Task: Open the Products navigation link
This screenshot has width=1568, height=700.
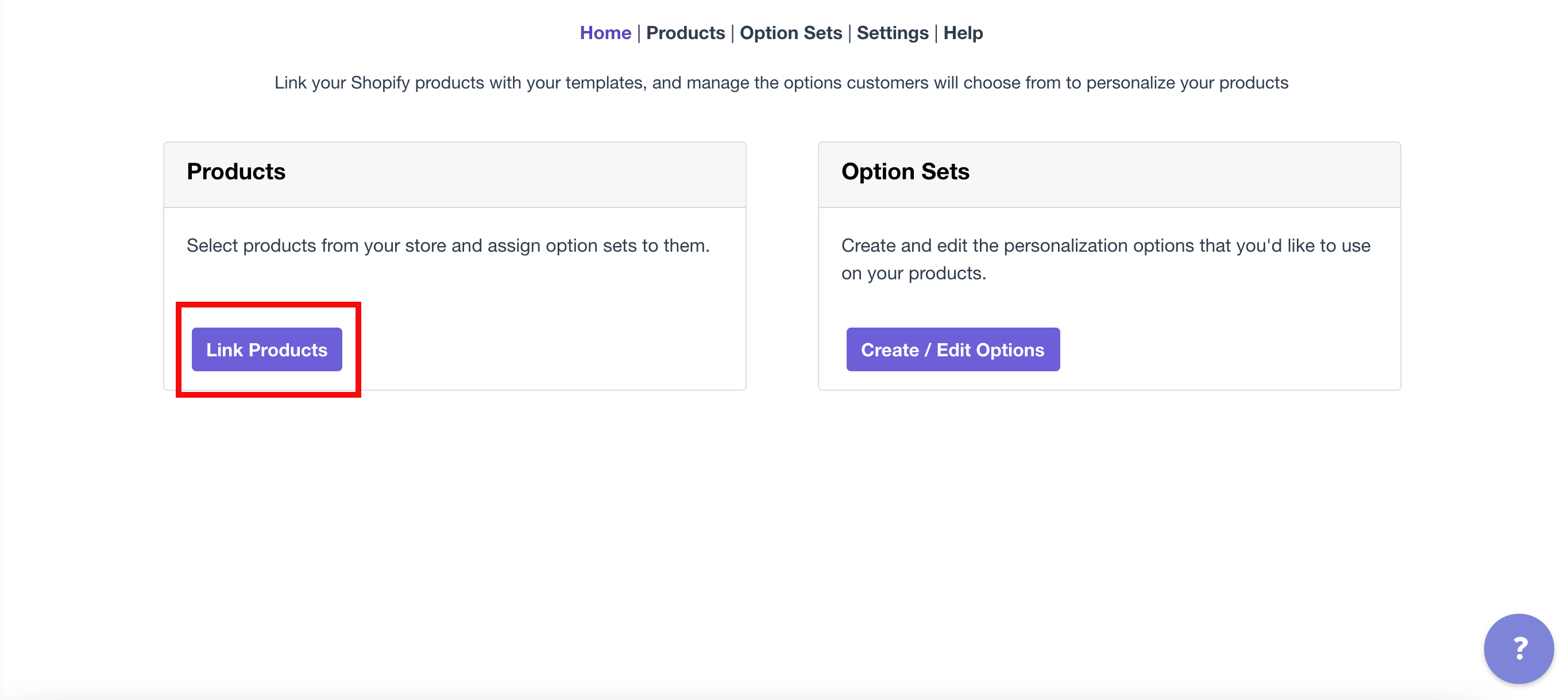Action: pos(685,33)
